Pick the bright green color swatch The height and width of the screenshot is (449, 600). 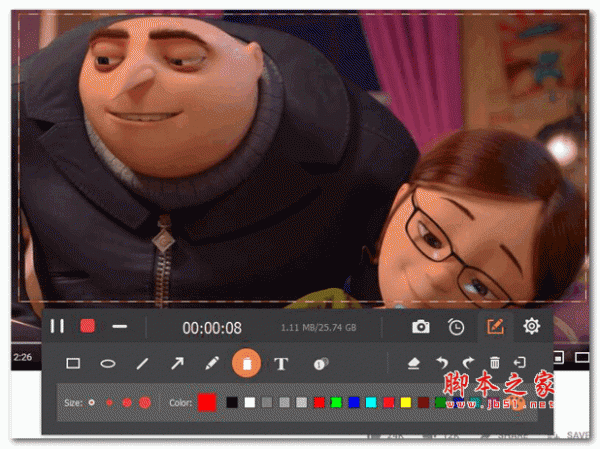[x=336, y=402]
